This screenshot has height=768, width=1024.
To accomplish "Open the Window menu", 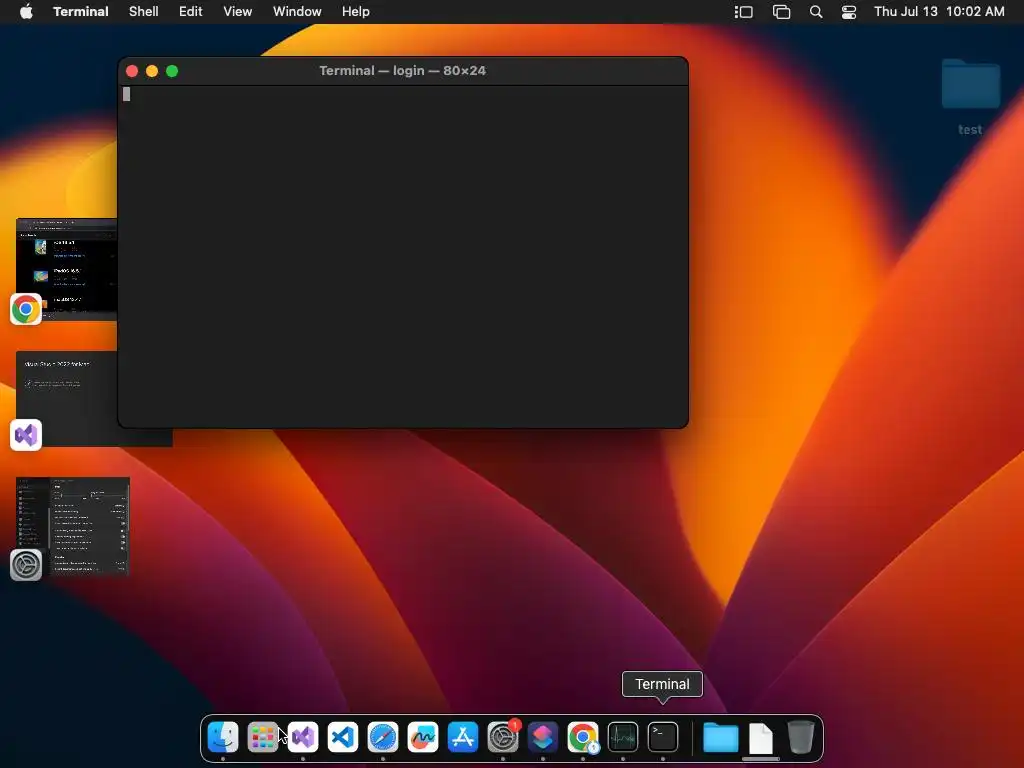I will coord(297,12).
